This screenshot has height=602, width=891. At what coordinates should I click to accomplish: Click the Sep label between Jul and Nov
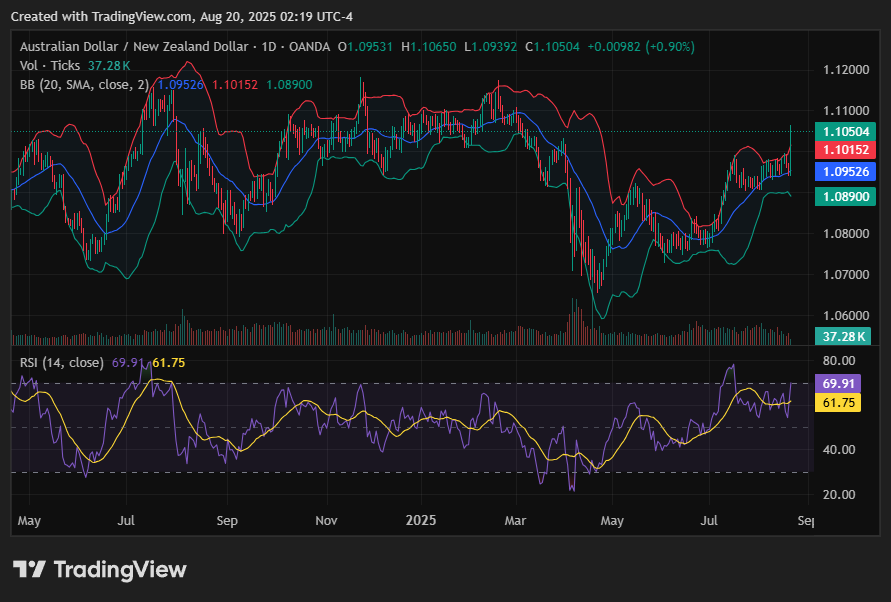[227, 521]
